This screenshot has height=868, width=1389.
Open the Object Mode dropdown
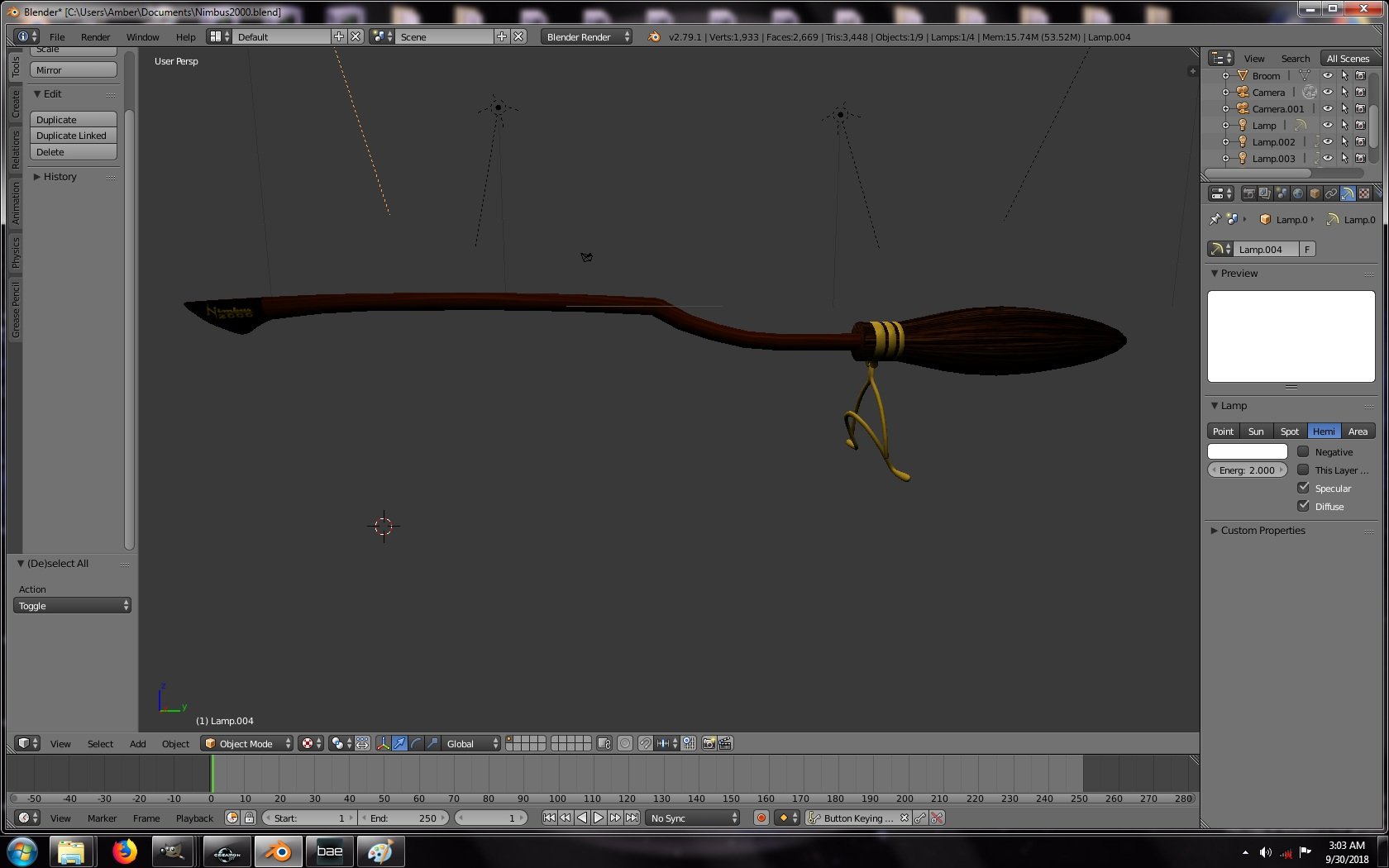click(x=247, y=743)
